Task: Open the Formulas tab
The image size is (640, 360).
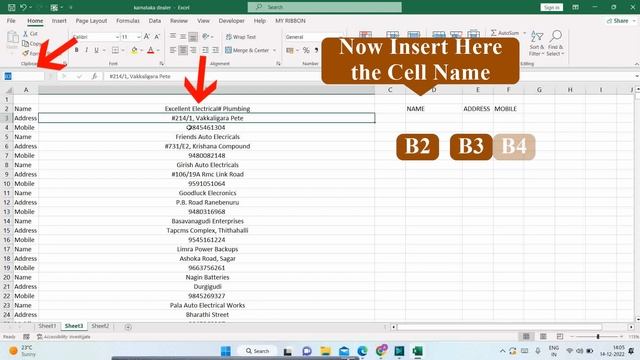Action: pos(128,20)
